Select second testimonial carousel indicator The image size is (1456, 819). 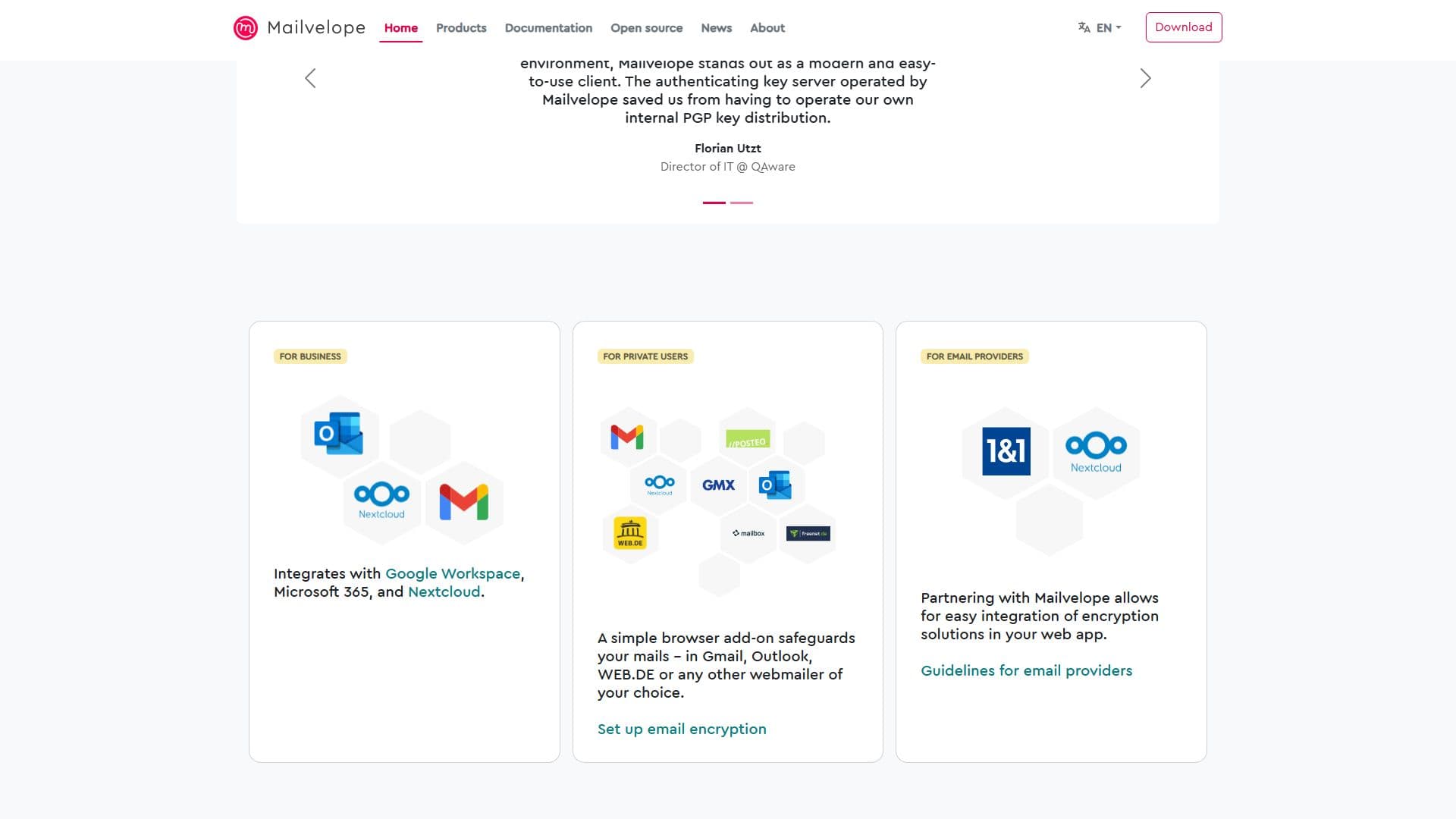(x=742, y=202)
